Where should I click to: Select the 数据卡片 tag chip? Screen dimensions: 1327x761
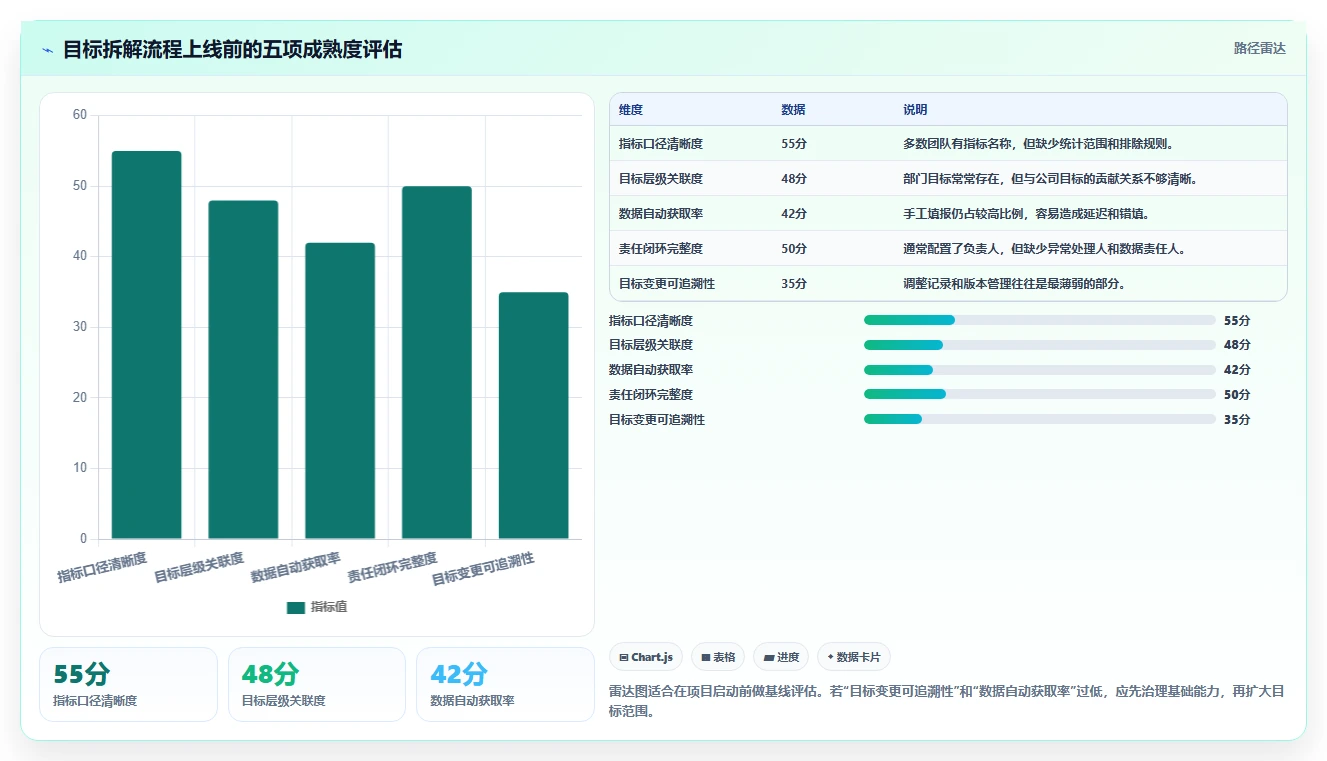pos(854,657)
